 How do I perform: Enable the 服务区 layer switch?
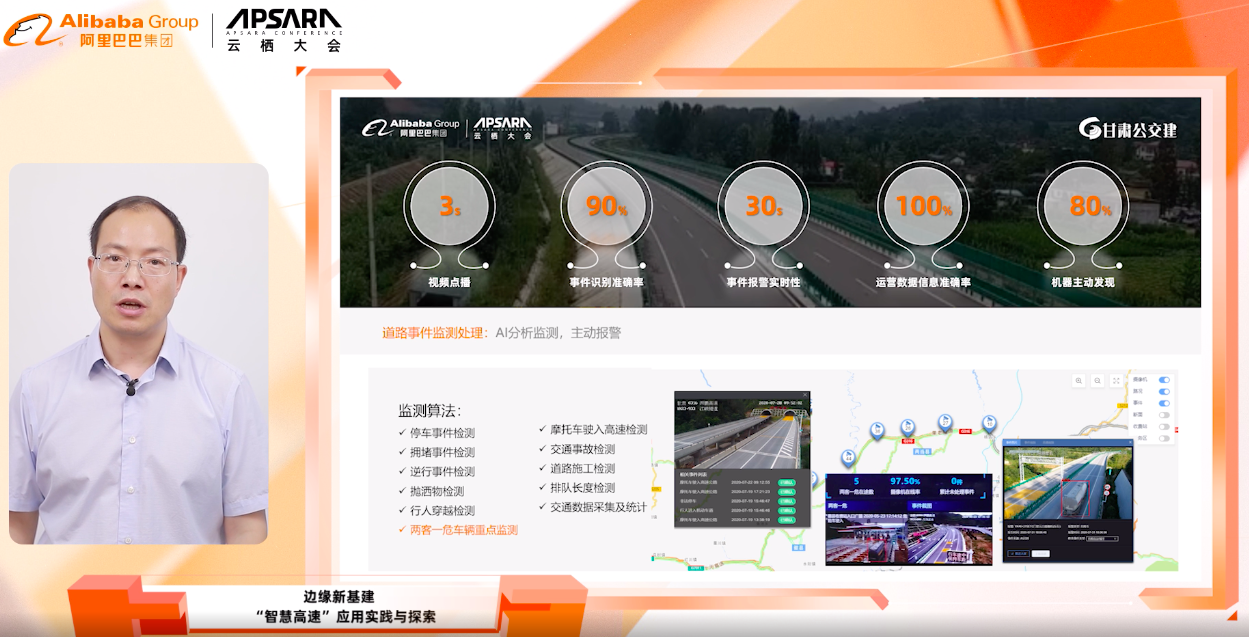(x=1164, y=438)
